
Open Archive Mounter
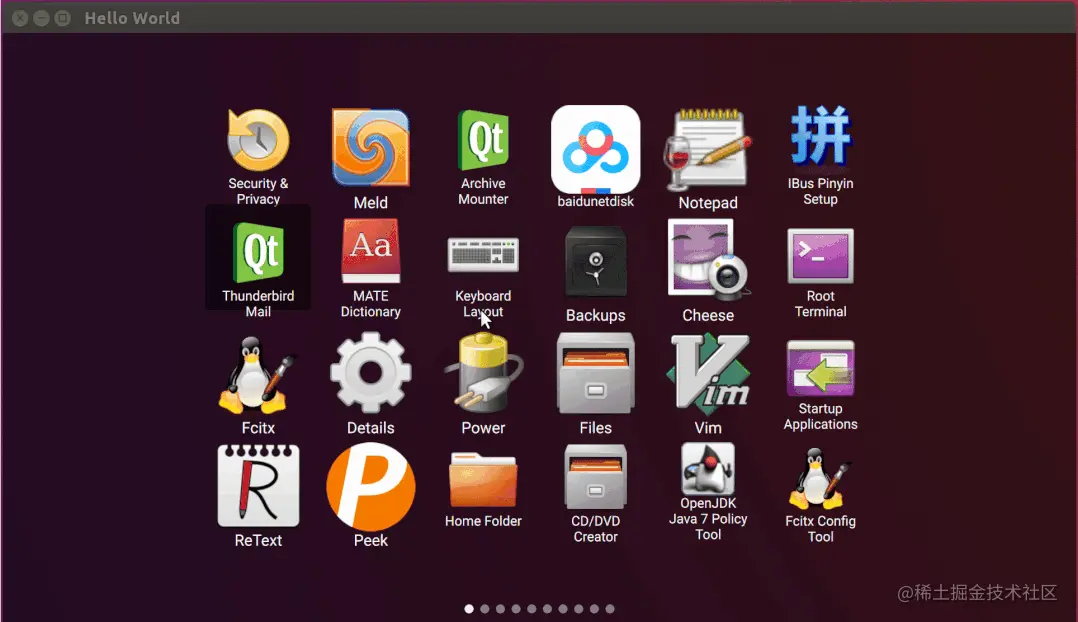point(483,140)
